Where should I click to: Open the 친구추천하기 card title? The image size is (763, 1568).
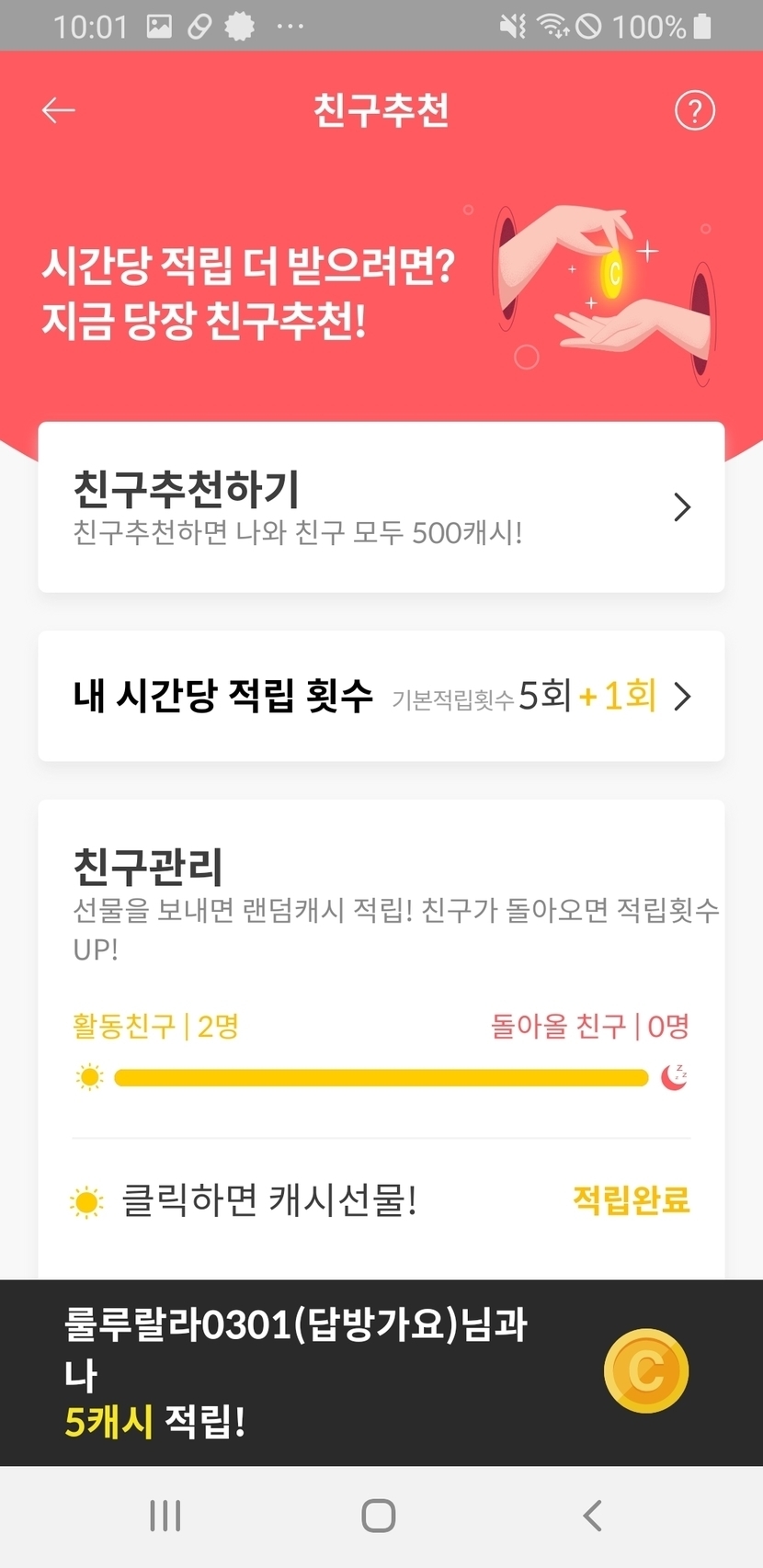coord(187,489)
